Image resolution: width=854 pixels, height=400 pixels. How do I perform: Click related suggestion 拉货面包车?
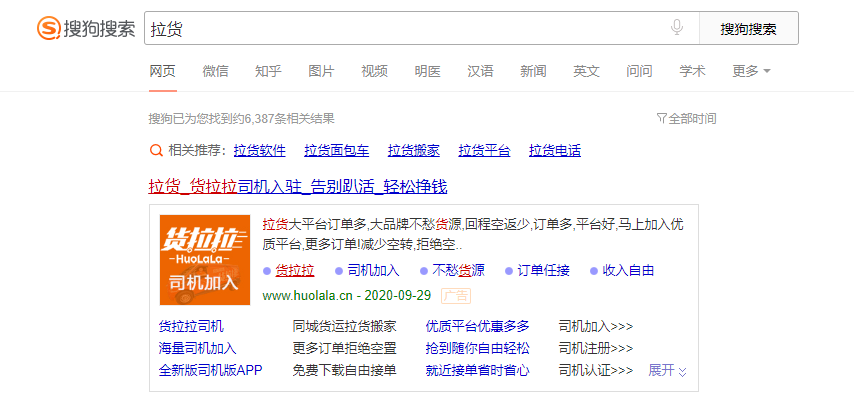(x=337, y=151)
